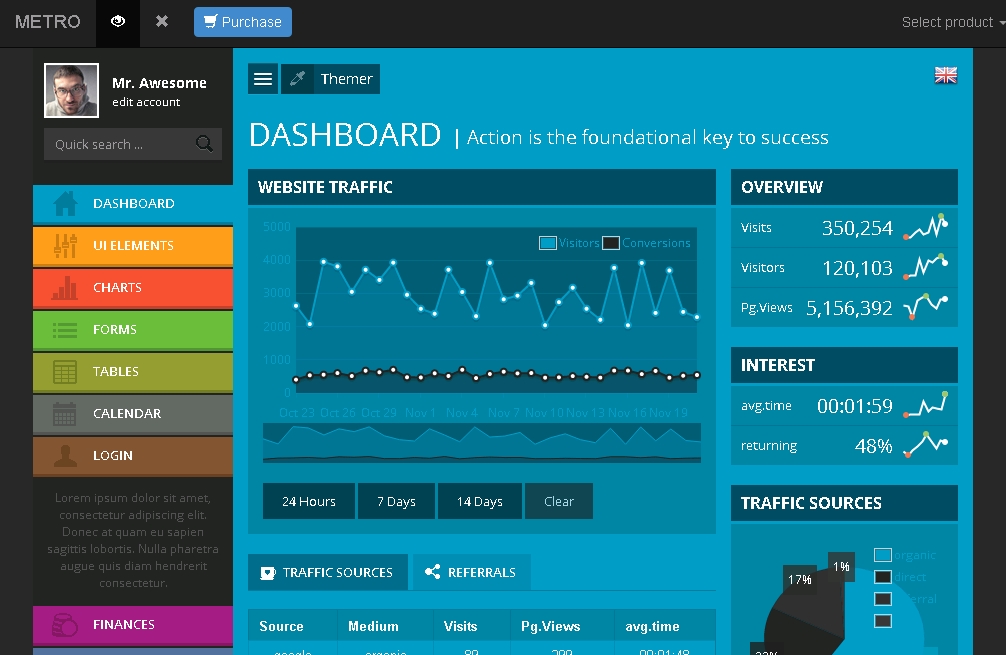Click the UK flag language selector

pos(945,75)
